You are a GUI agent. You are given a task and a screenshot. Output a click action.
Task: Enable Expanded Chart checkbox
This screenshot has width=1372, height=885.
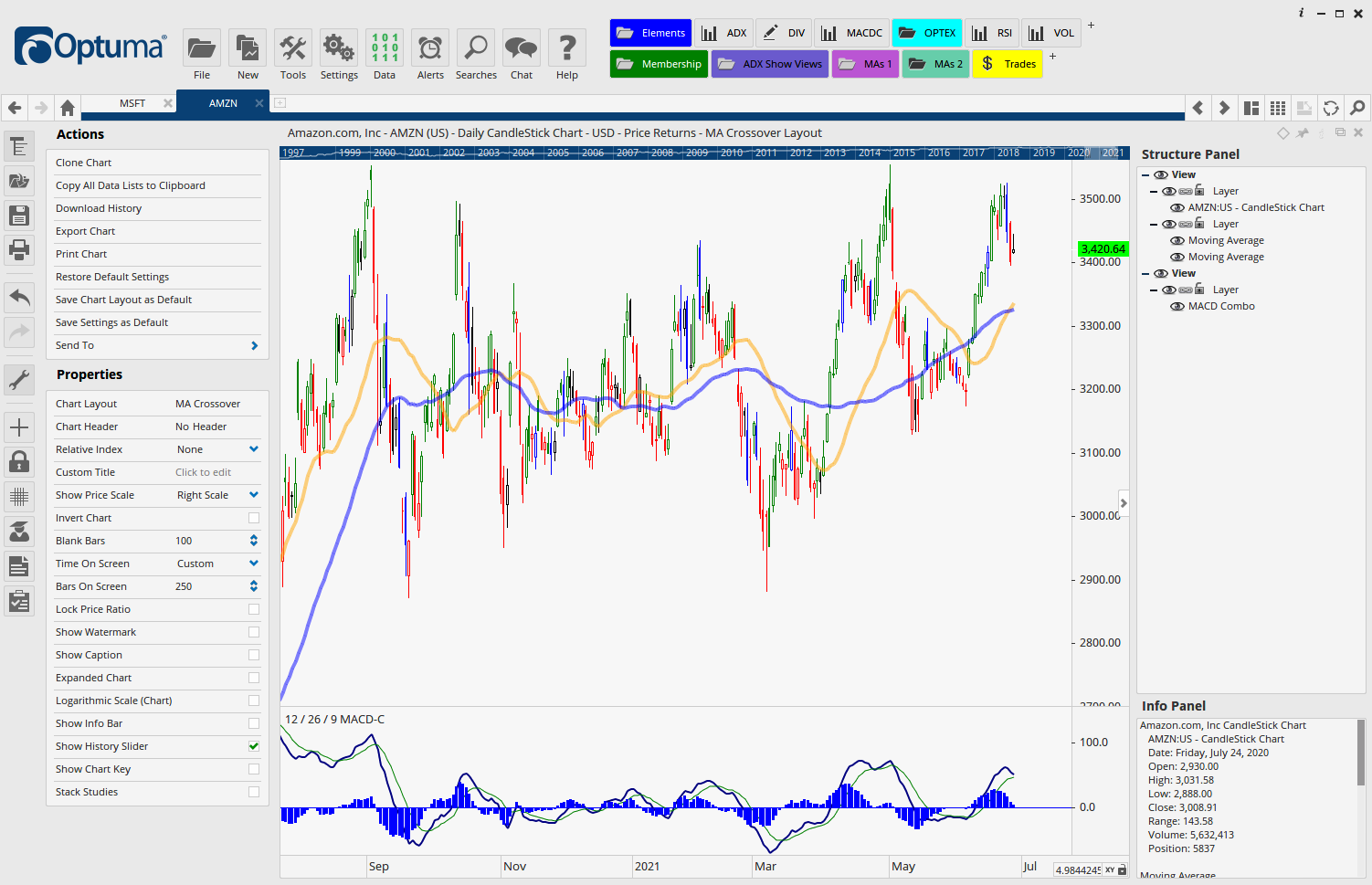254,678
